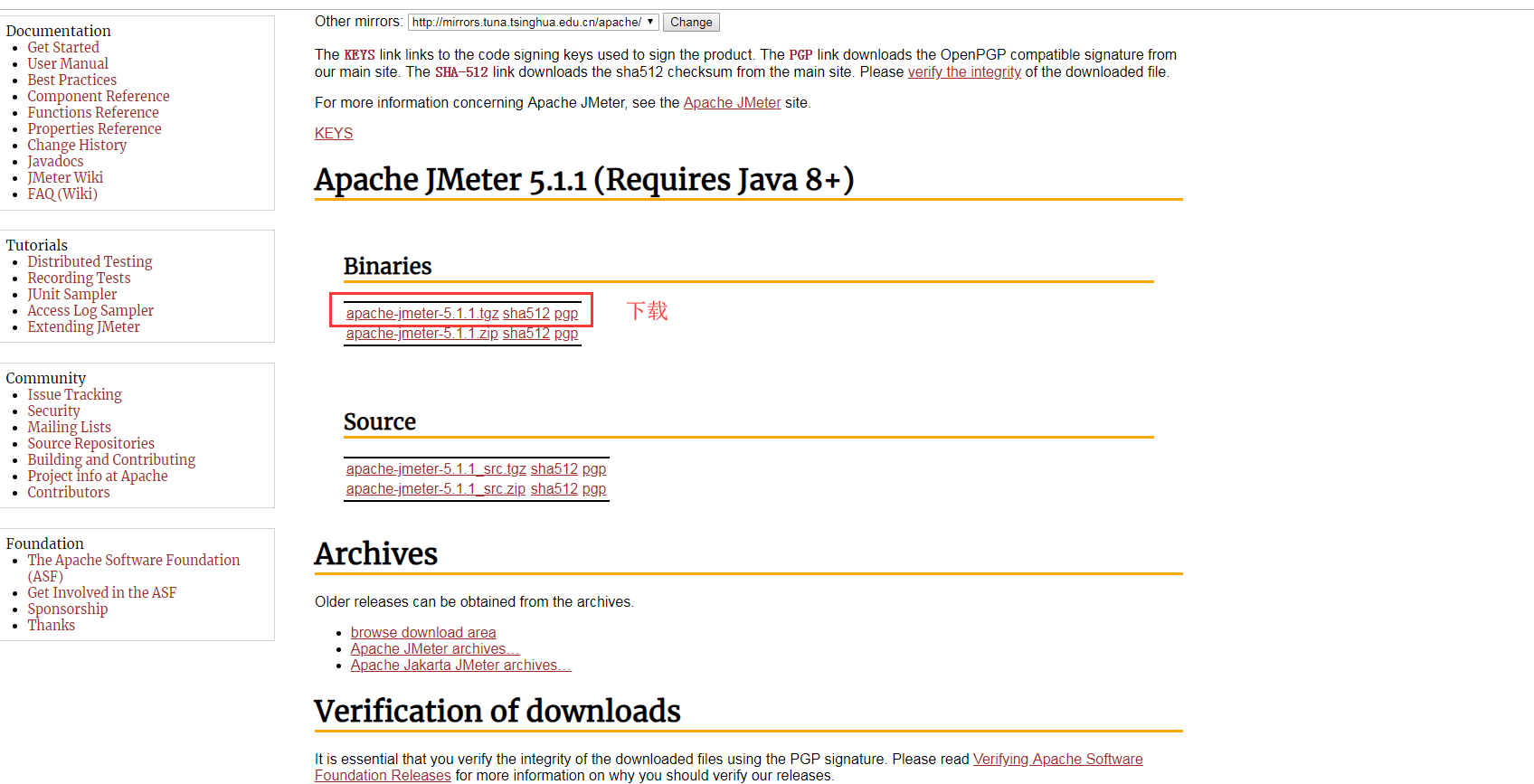
Task: Open User Manual sidebar link
Action: (x=68, y=63)
